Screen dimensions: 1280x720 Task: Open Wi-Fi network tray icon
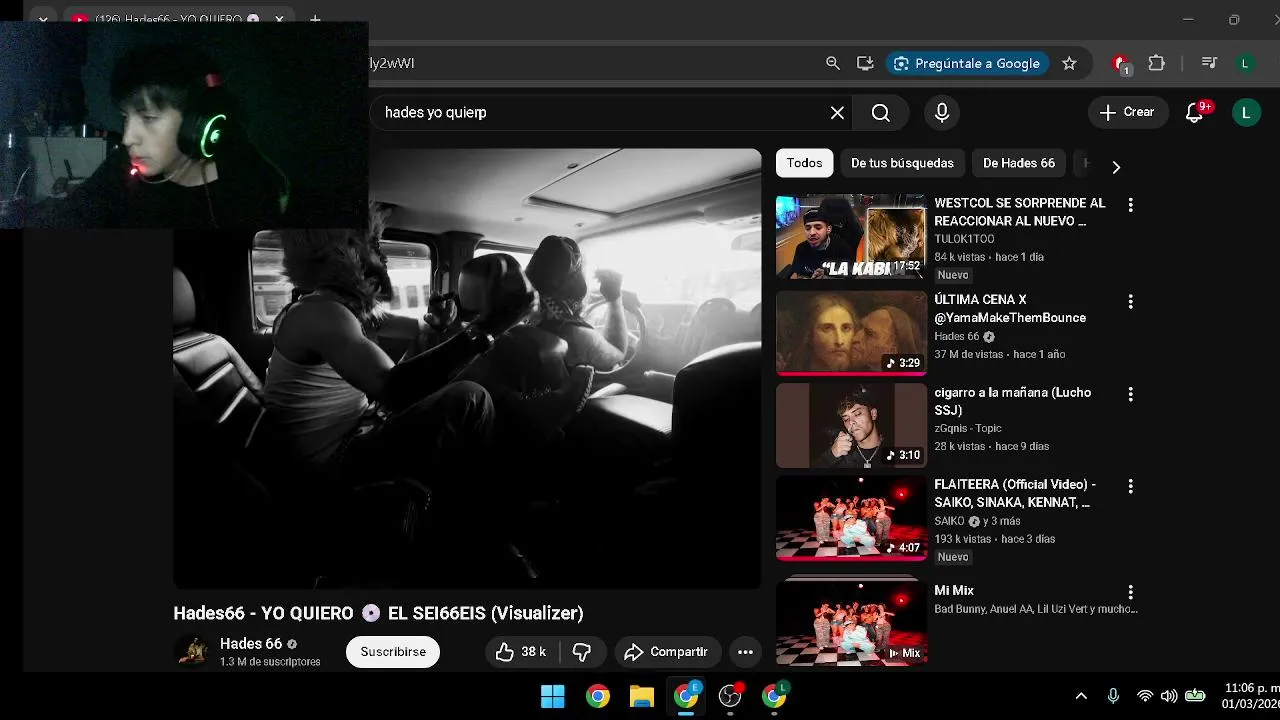coord(1145,696)
